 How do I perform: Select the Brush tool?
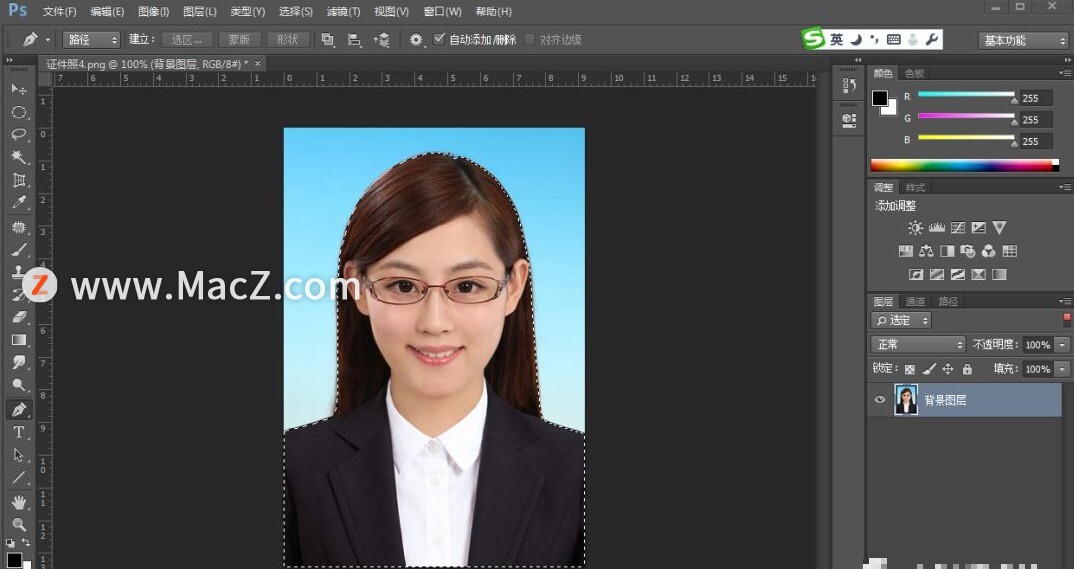[x=18, y=250]
